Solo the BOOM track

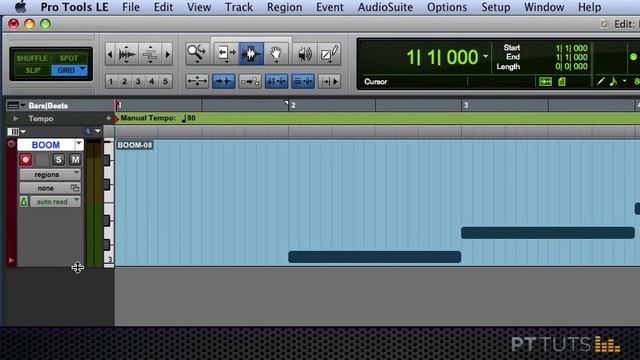tap(58, 160)
